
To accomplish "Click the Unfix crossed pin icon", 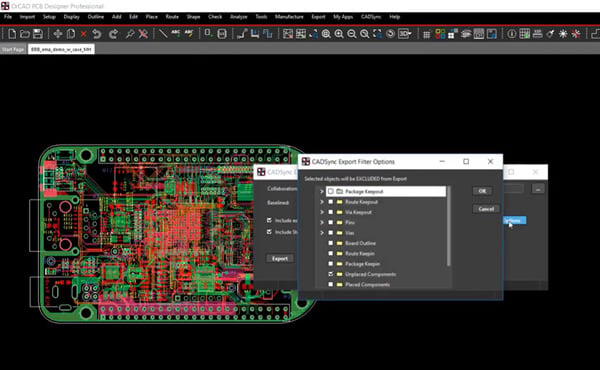I will click(143, 34).
